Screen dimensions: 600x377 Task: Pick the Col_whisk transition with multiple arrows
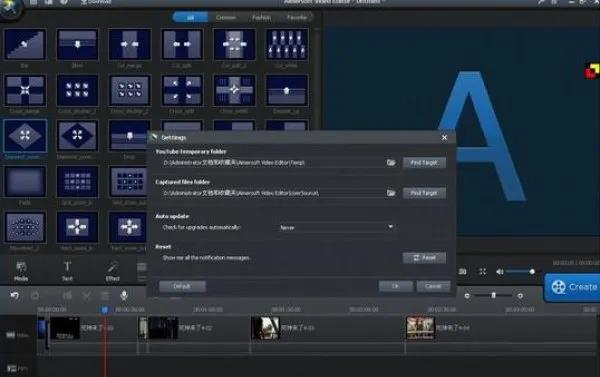tap(287, 44)
